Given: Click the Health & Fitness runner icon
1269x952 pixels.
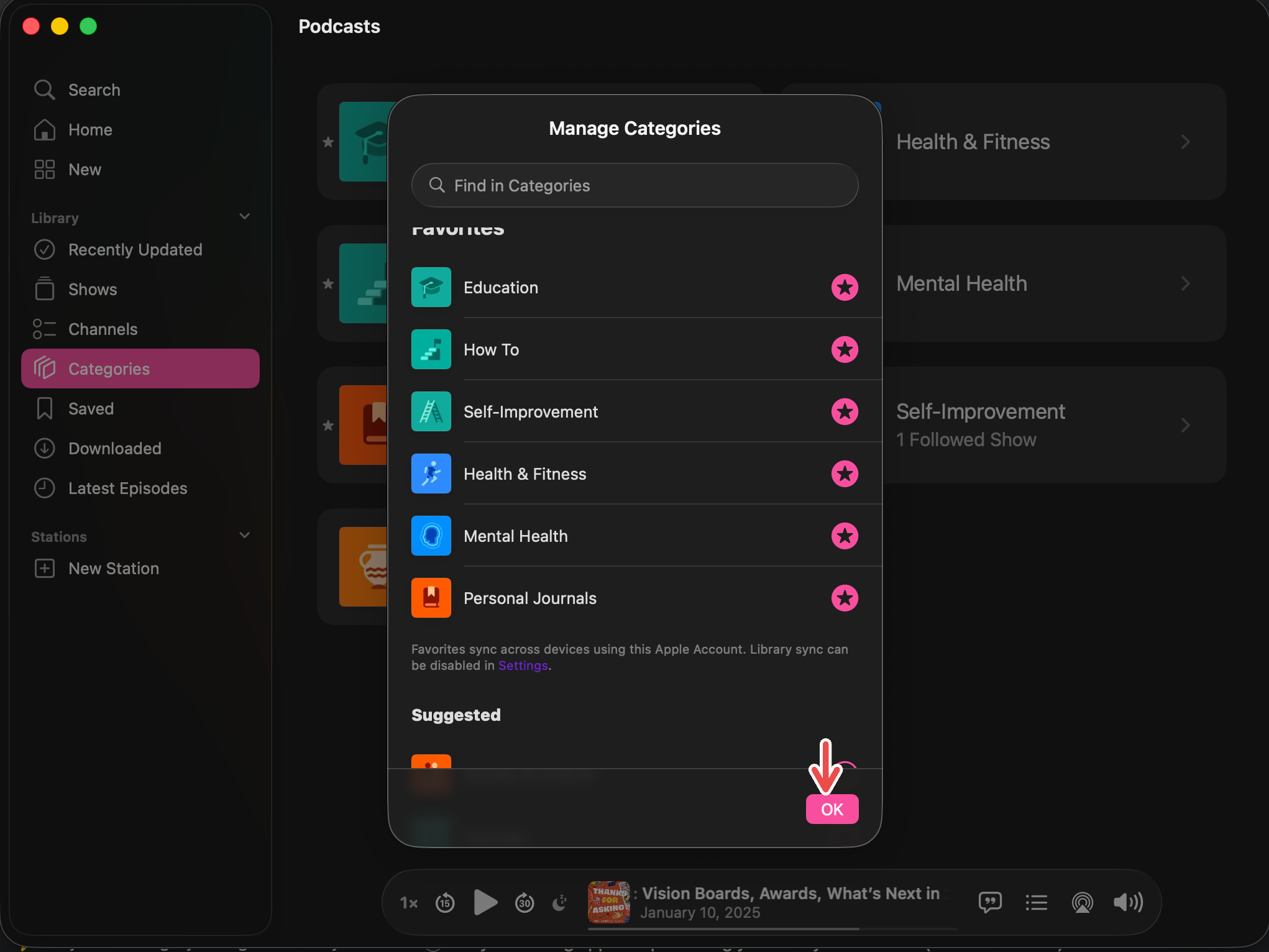Looking at the screenshot, I should click(x=431, y=474).
